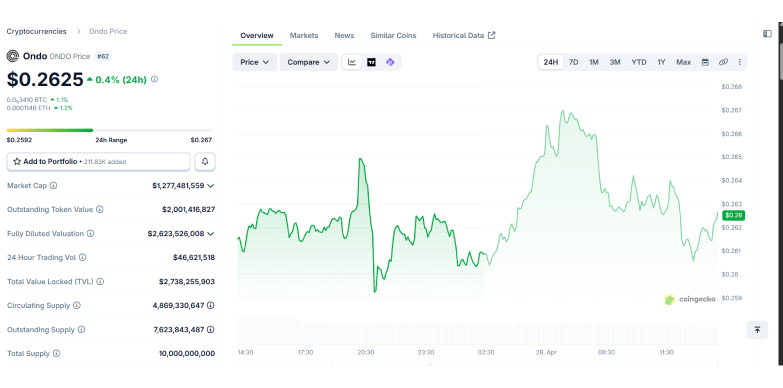The image size is (783, 388).
Task: Select 24H chart range
Action: coord(551,62)
